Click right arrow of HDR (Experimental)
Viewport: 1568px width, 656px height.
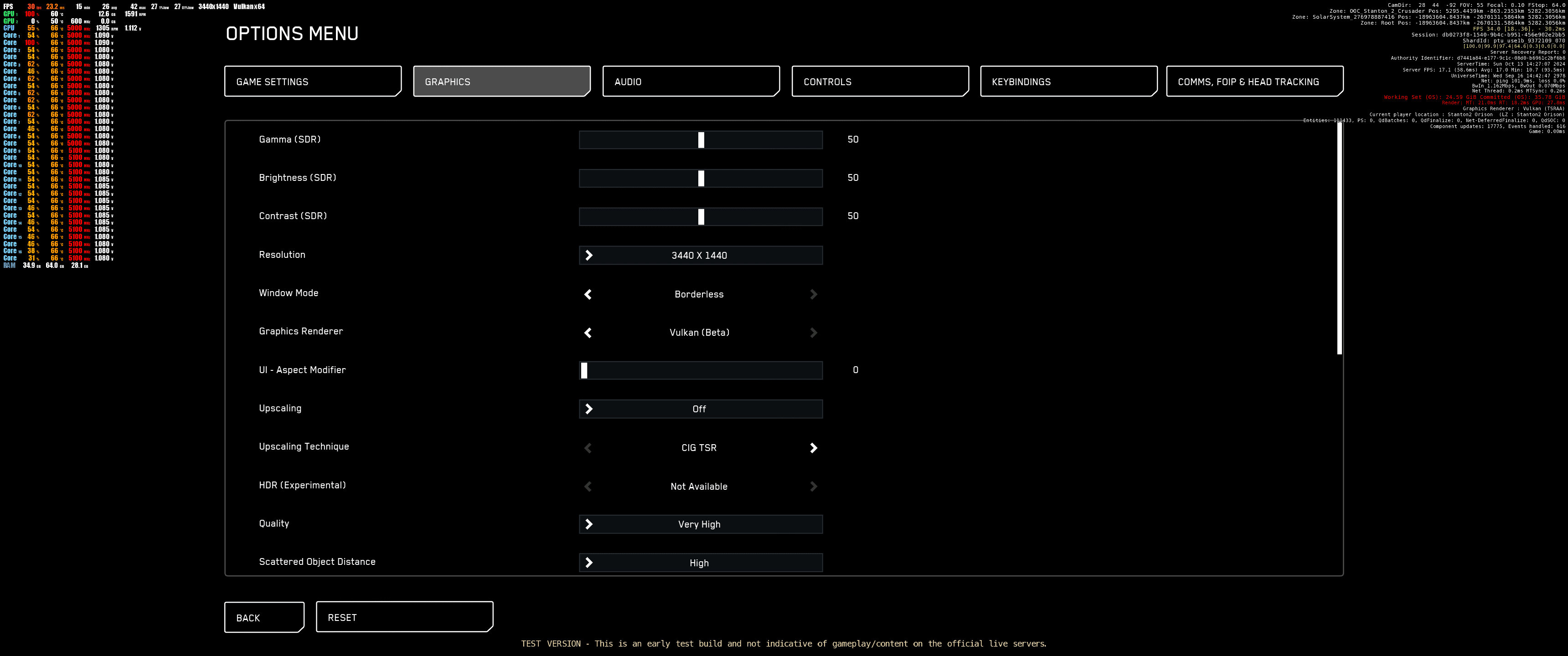coord(813,486)
